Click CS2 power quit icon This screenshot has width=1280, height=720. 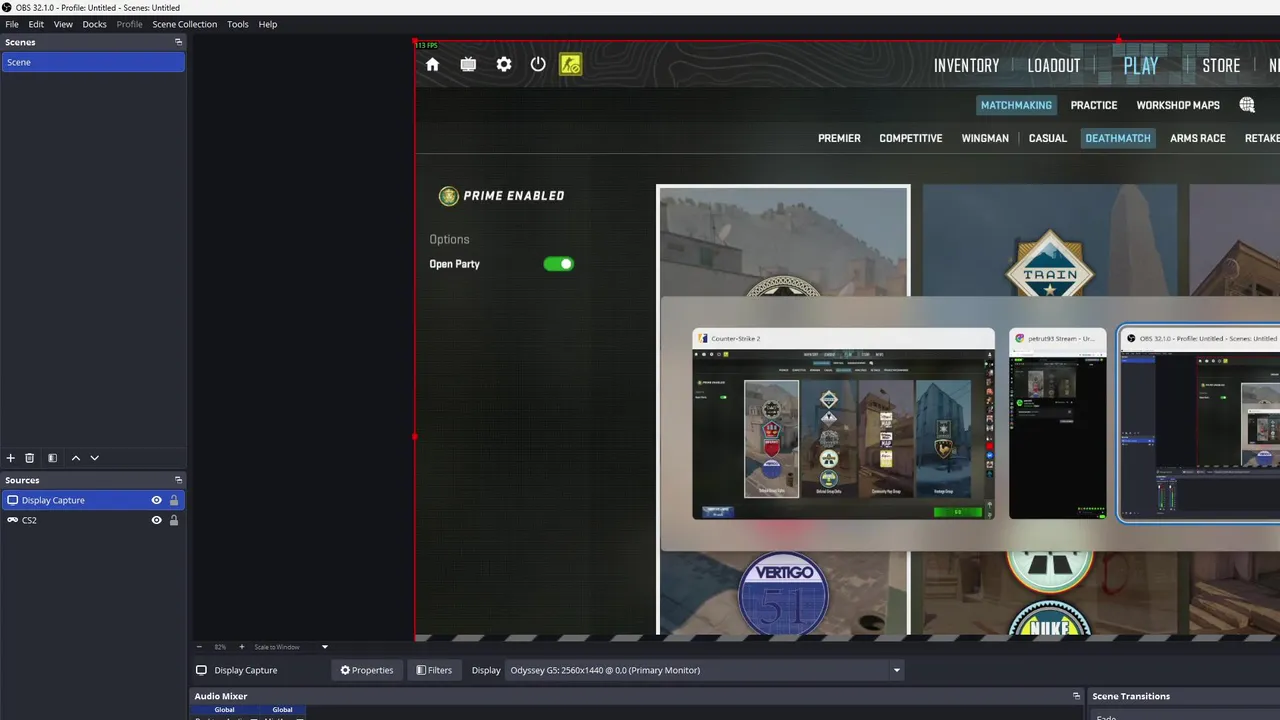(538, 64)
